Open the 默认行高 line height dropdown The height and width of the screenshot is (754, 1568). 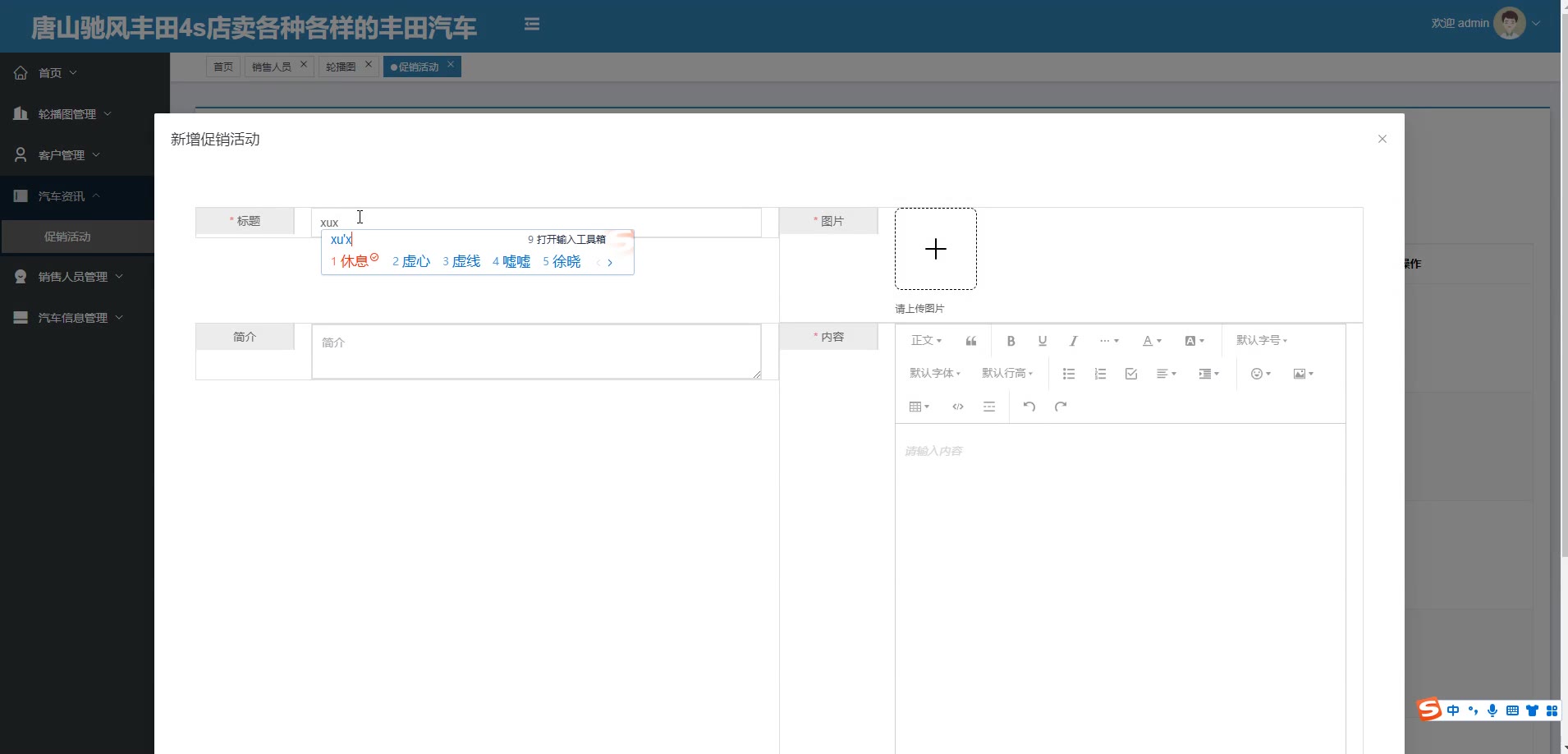(1007, 374)
